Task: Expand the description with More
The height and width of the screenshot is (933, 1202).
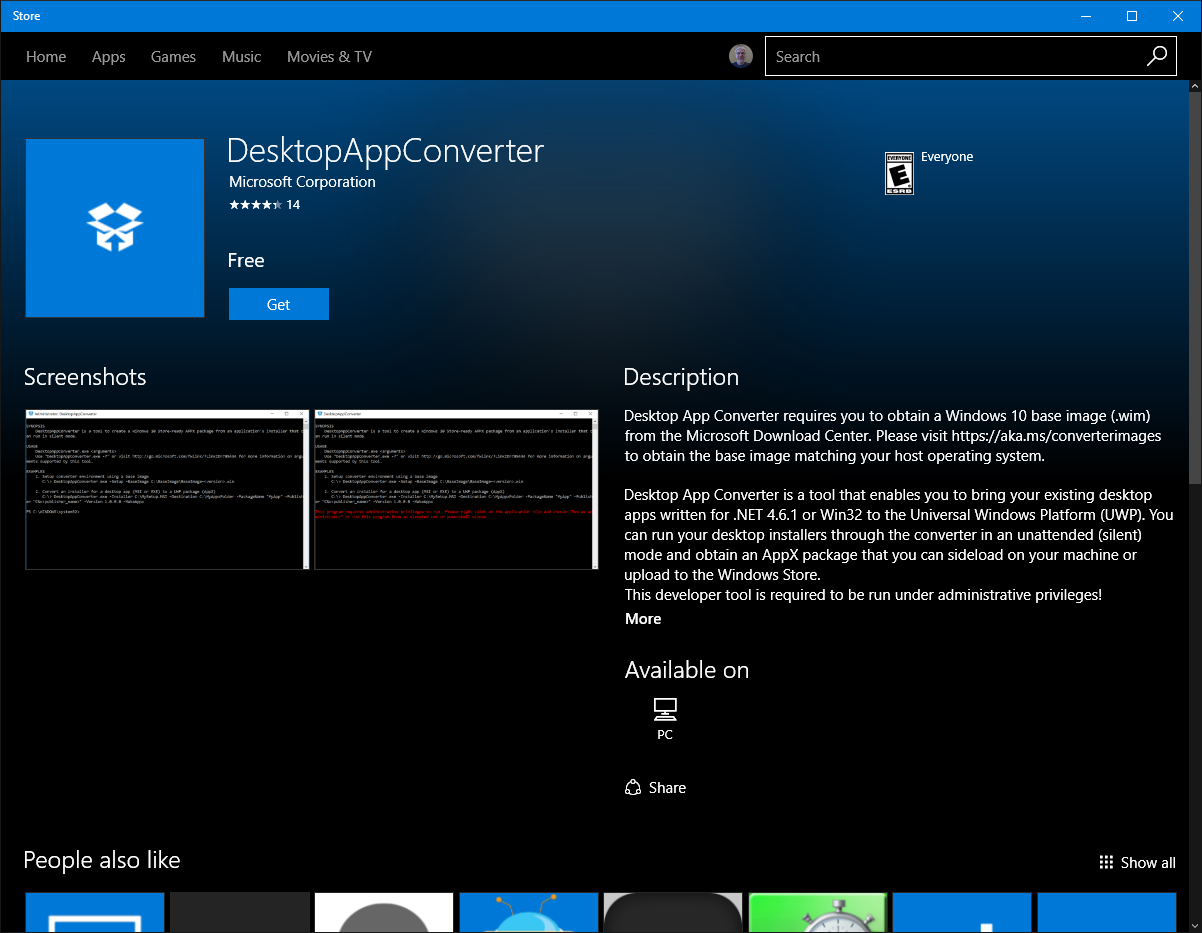Action: [642, 618]
